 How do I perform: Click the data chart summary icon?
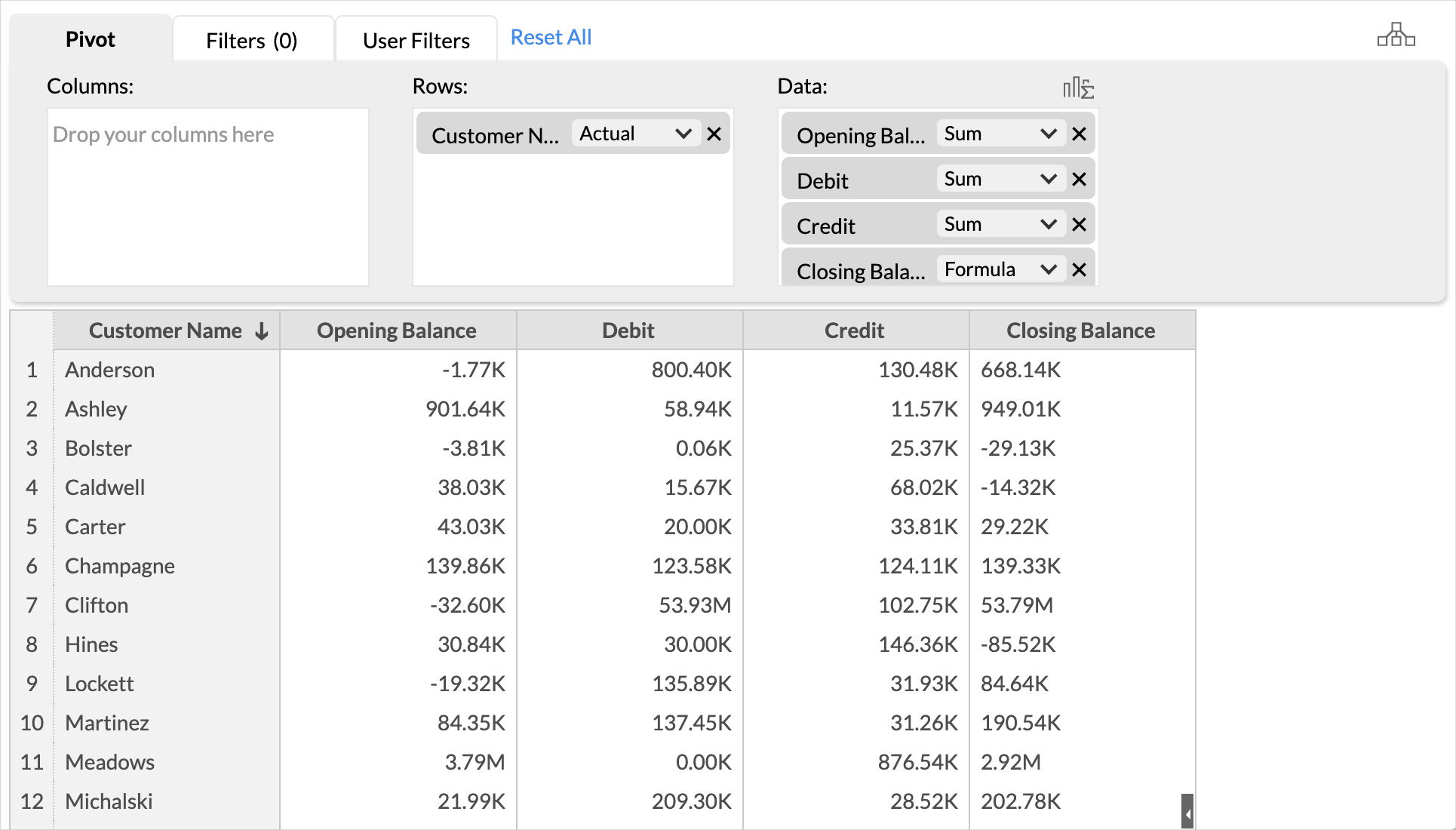click(1078, 88)
